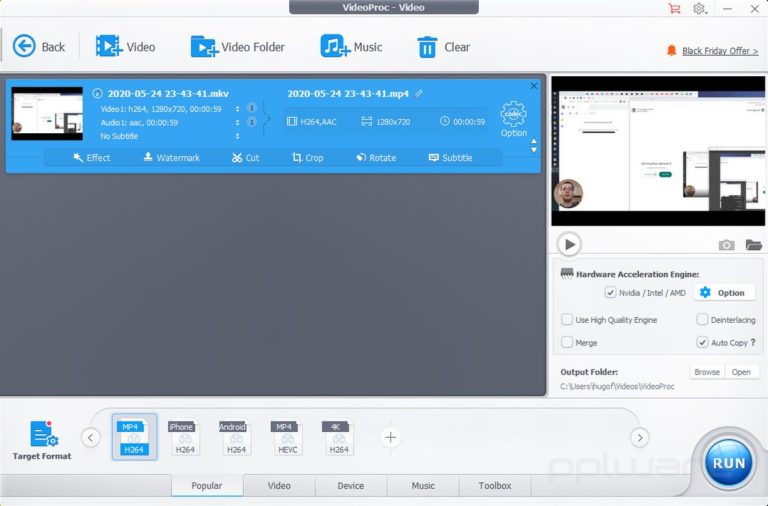768x506 pixels.
Task: Select the MP4 H264 format
Action: pyautogui.click(x=134, y=437)
